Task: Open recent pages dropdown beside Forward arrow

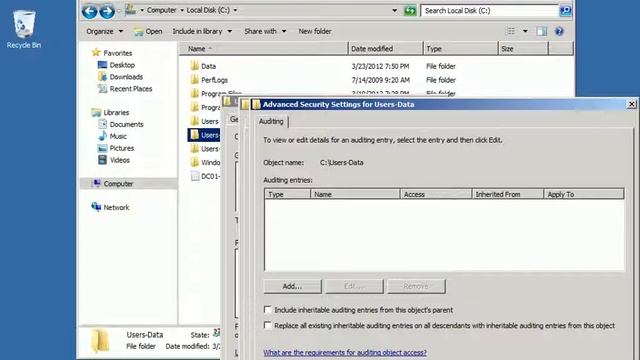Action: 119,11
